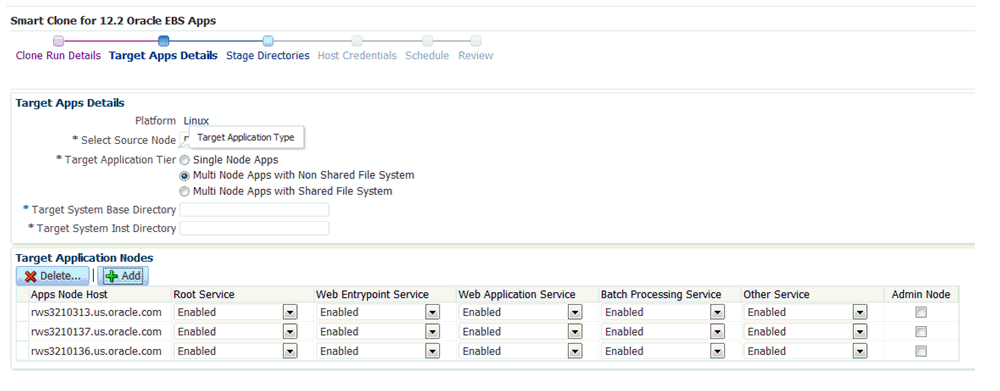Click Admin Node column header
The width and height of the screenshot is (1000, 391).
point(921,295)
